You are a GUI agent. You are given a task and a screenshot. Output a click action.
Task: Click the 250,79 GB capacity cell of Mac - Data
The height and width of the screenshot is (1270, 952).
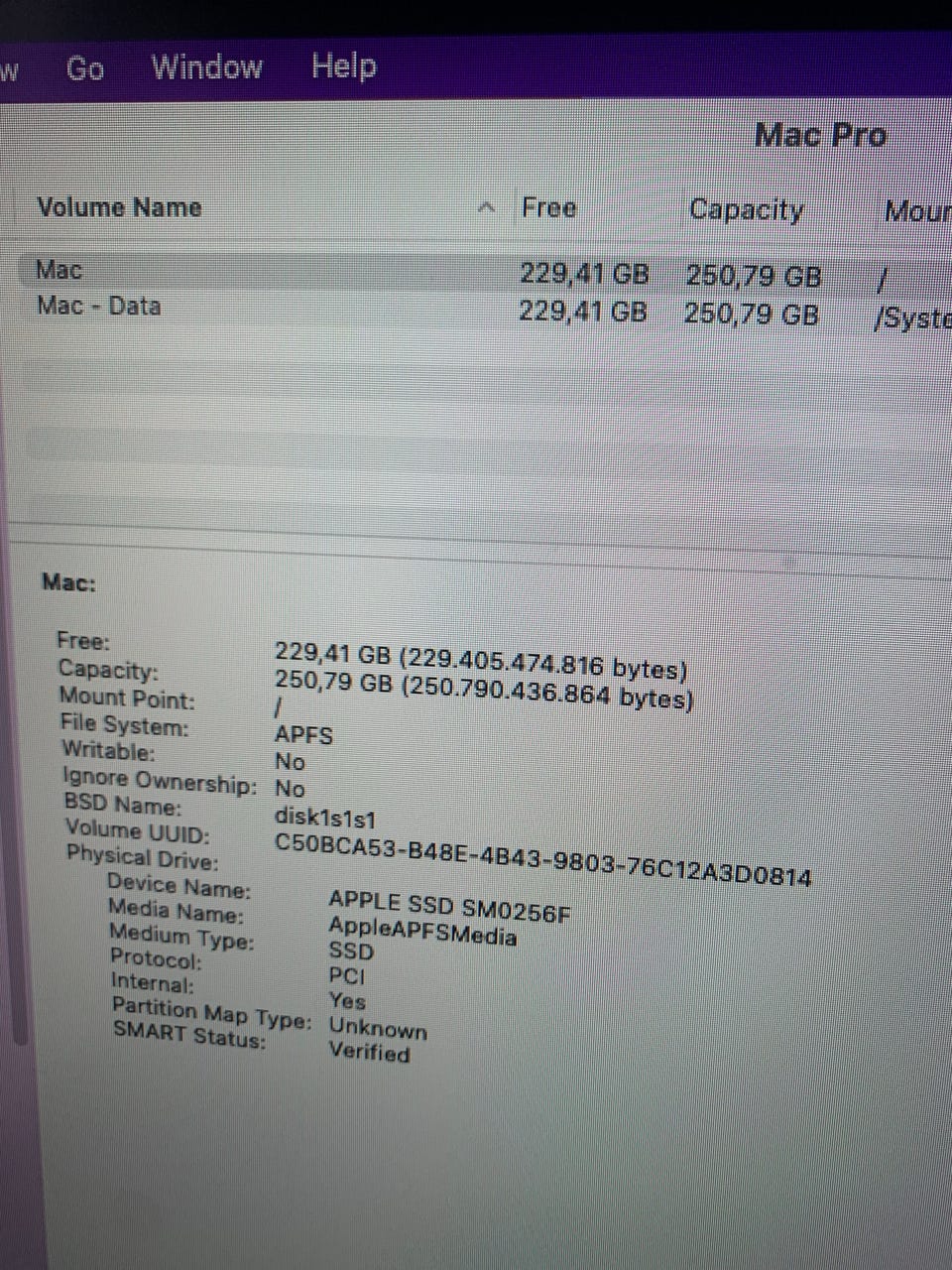[x=752, y=315]
